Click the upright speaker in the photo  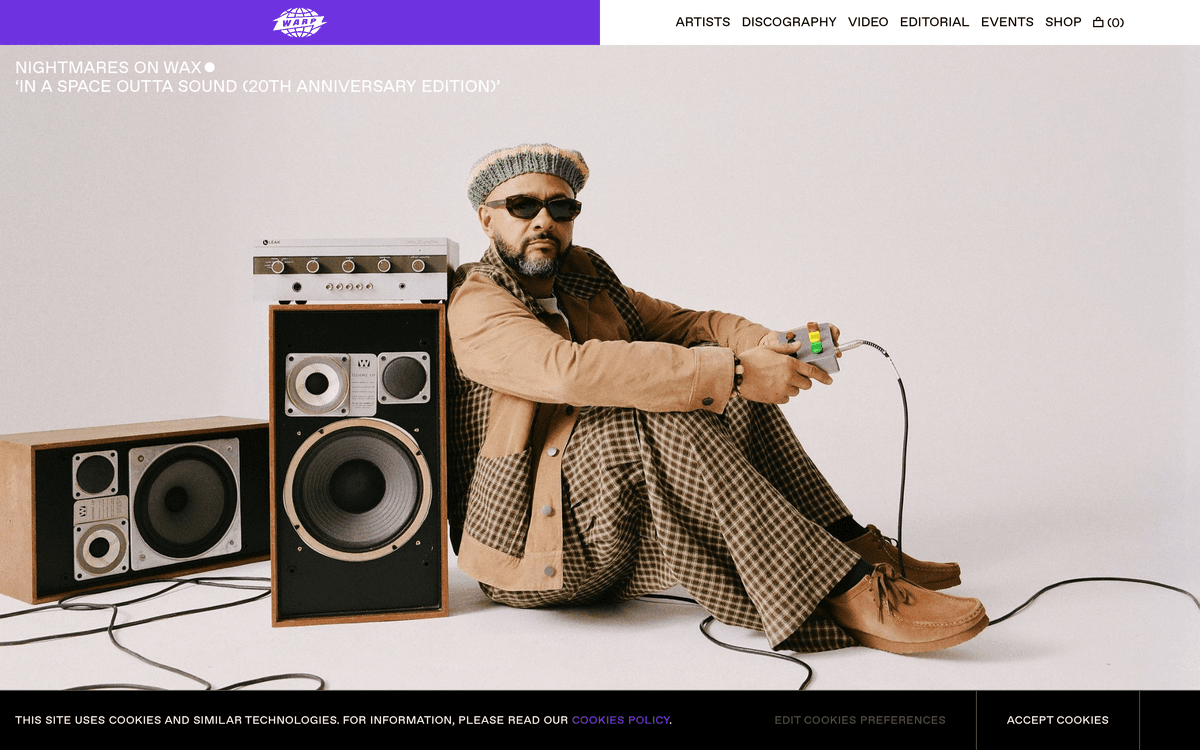click(358, 464)
